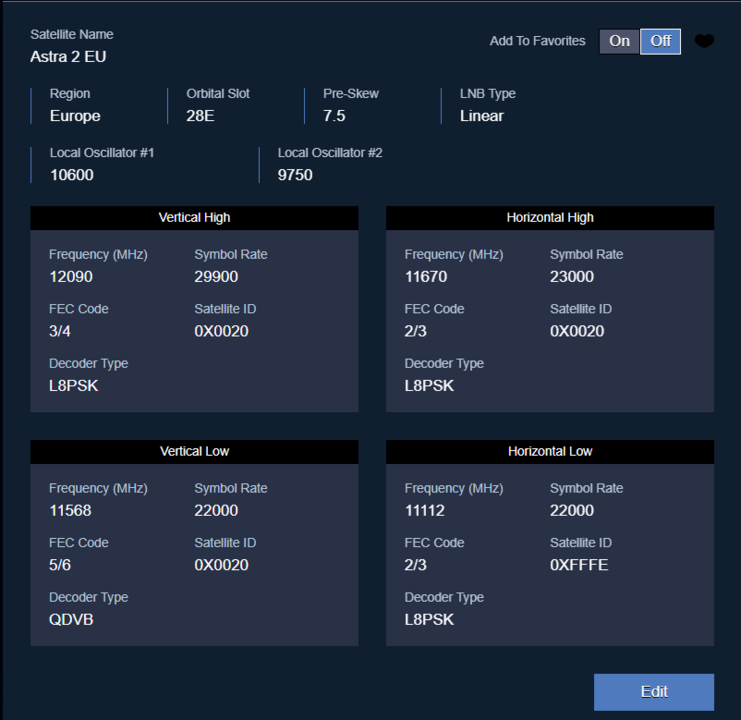Select the Horizontal High panel header
This screenshot has height=720, width=741.
coord(550,217)
